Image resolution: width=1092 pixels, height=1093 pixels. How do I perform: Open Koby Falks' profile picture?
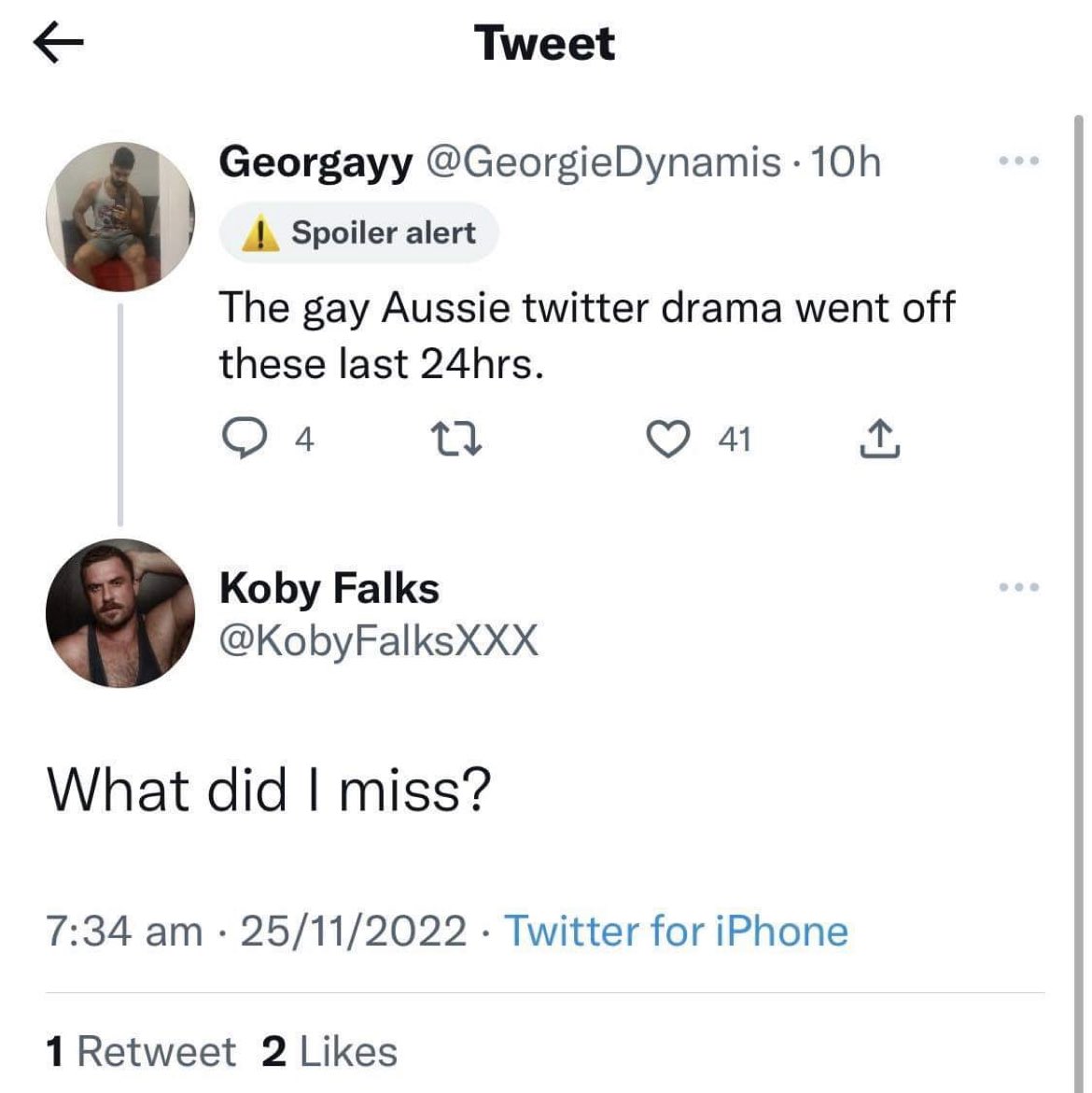[120, 613]
